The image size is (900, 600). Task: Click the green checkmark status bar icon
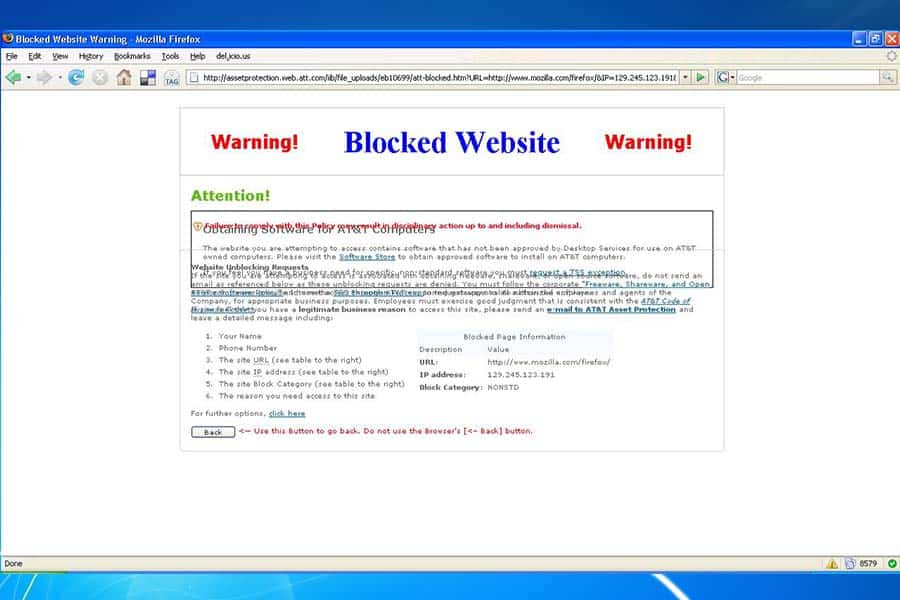click(892, 564)
